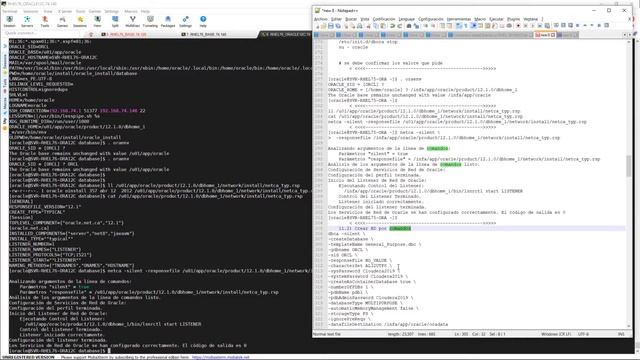Open the Buscar menu in Notepad++
Image resolution: width=640 pixels, height=360 pixels.
(351, 19)
